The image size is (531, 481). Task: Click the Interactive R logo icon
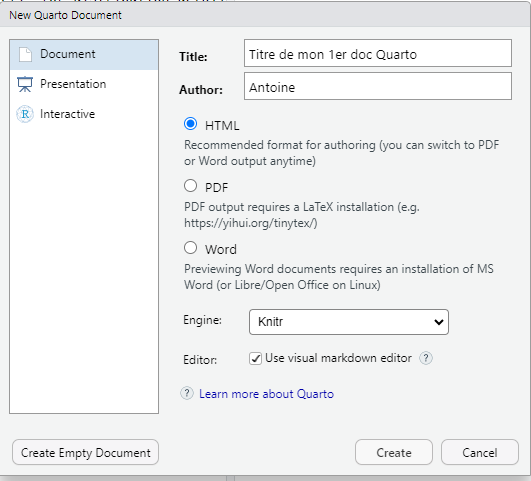pyautogui.click(x=25, y=114)
